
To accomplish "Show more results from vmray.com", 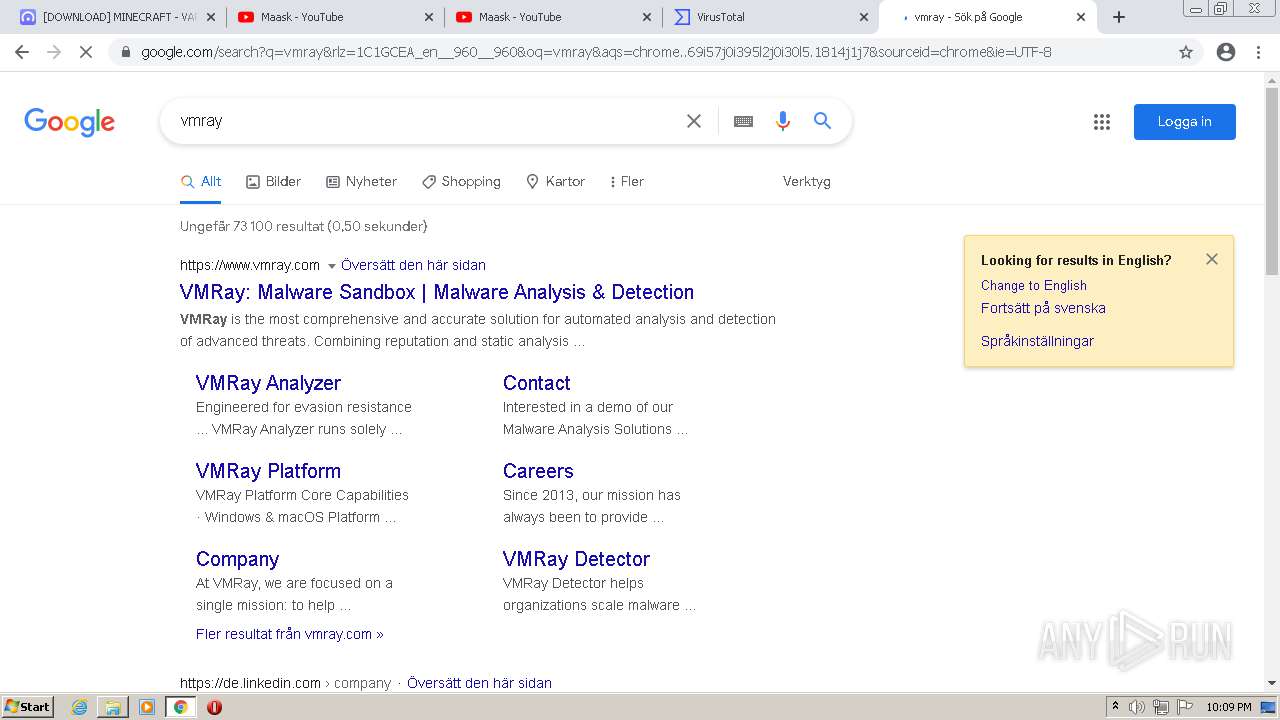I will (289, 634).
